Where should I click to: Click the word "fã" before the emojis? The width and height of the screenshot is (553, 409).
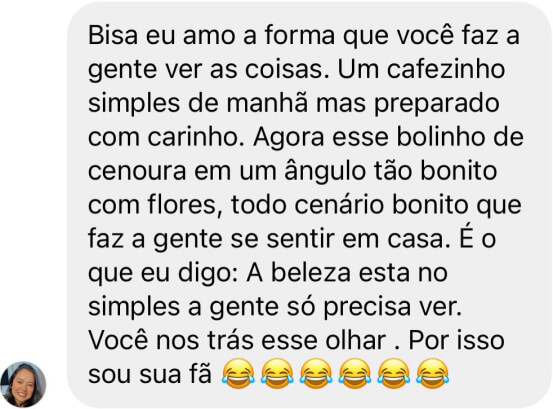pyautogui.click(x=202, y=374)
